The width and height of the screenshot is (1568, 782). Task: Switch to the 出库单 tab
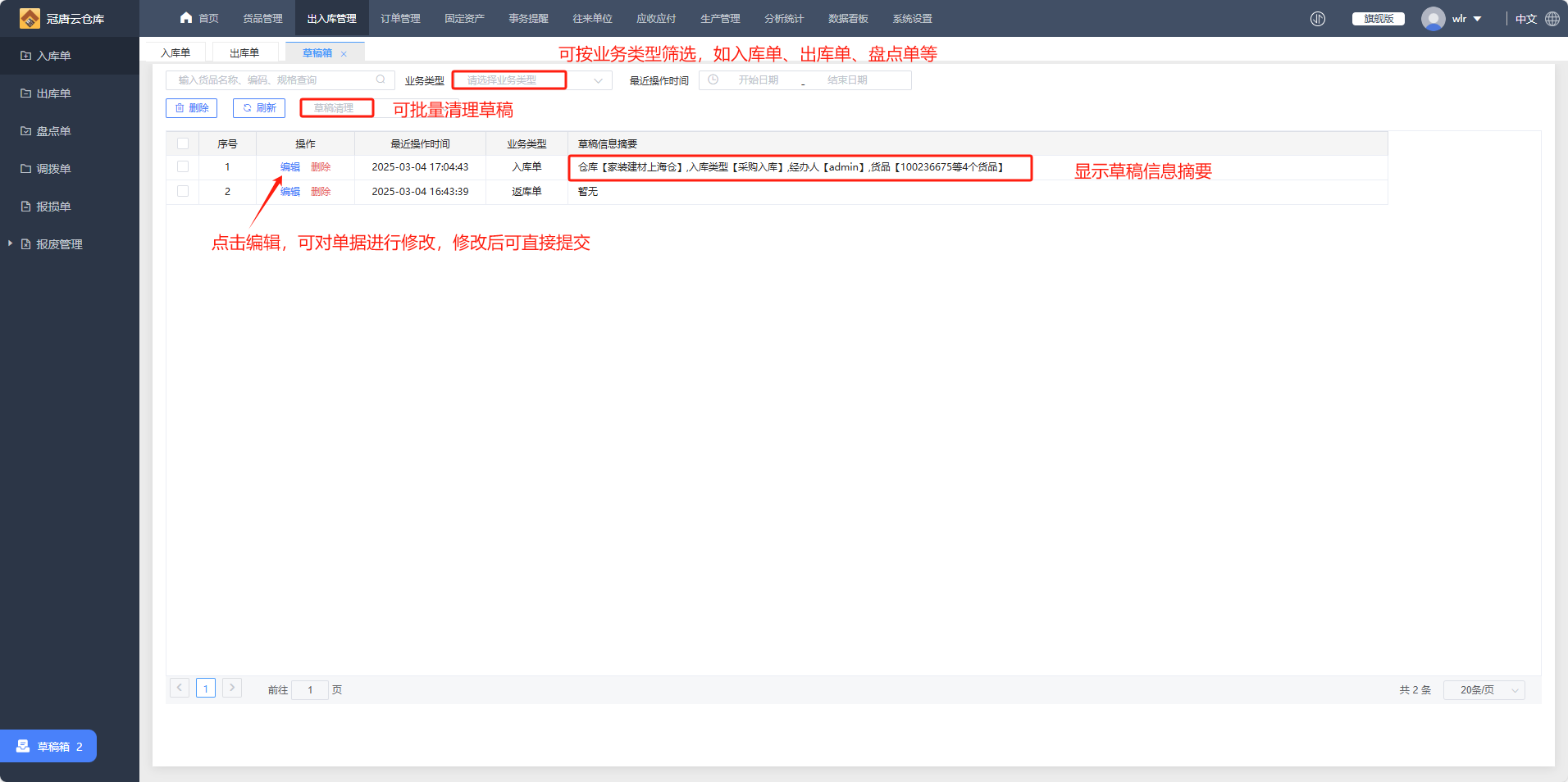[244, 52]
